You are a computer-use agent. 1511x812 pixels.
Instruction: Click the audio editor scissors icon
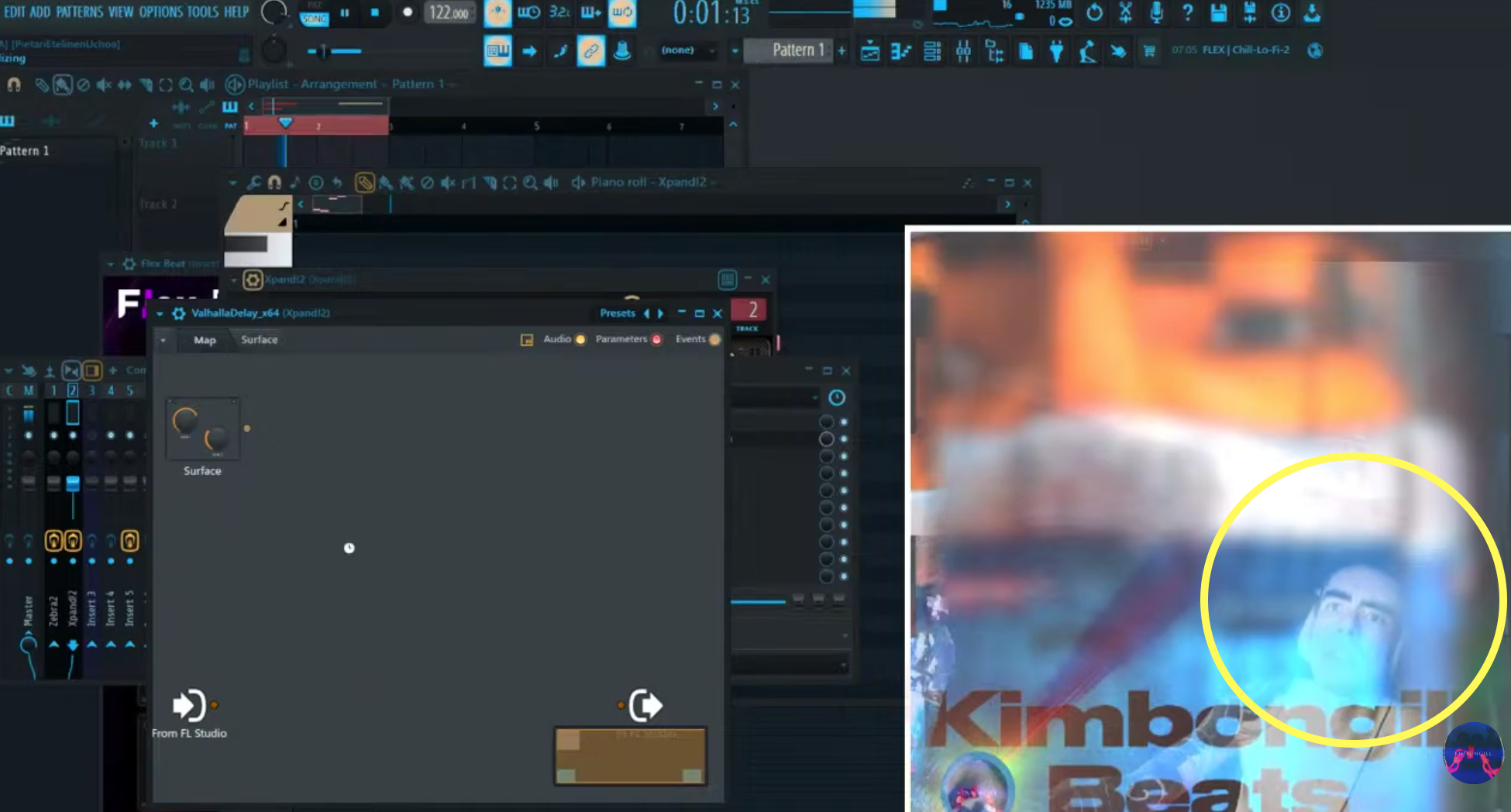[1125, 12]
